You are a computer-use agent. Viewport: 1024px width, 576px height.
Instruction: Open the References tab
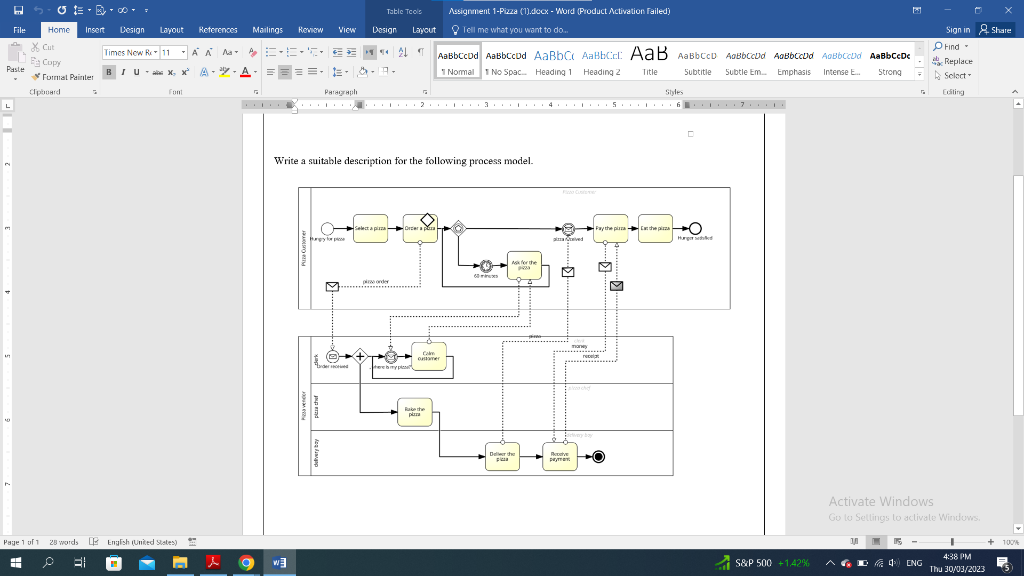218,30
